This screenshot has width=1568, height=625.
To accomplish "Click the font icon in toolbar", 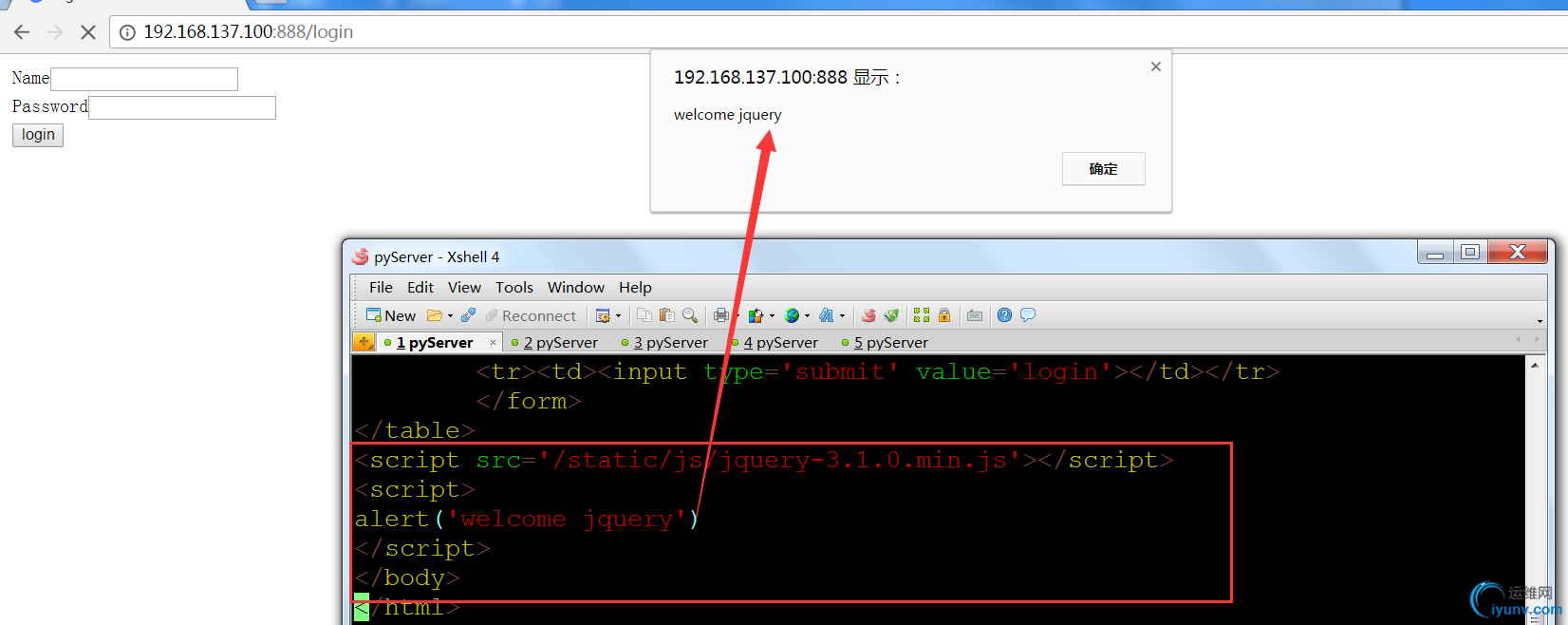I will 827,315.
